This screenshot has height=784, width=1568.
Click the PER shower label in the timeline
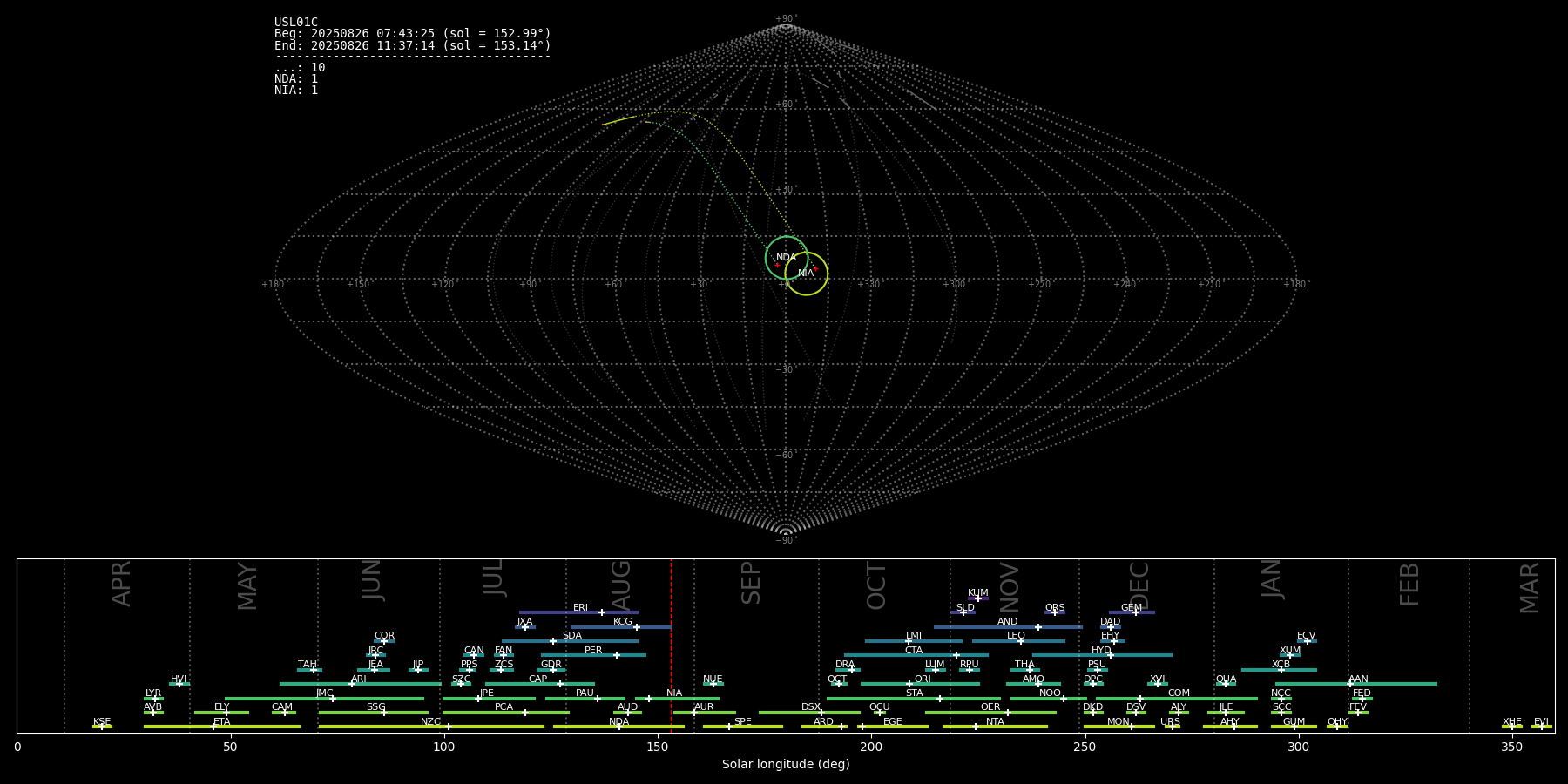(x=593, y=651)
